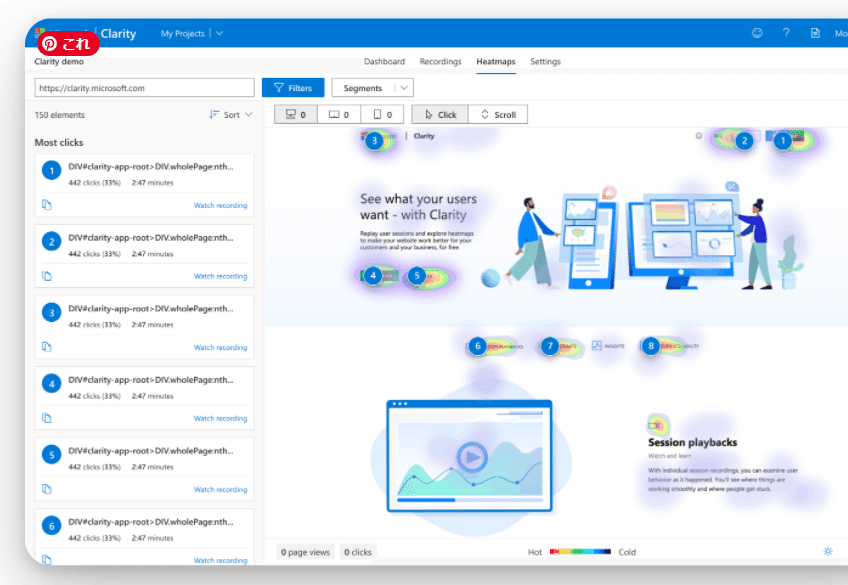Watch recording for element 1
This screenshot has width=848, height=585.
(220, 205)
